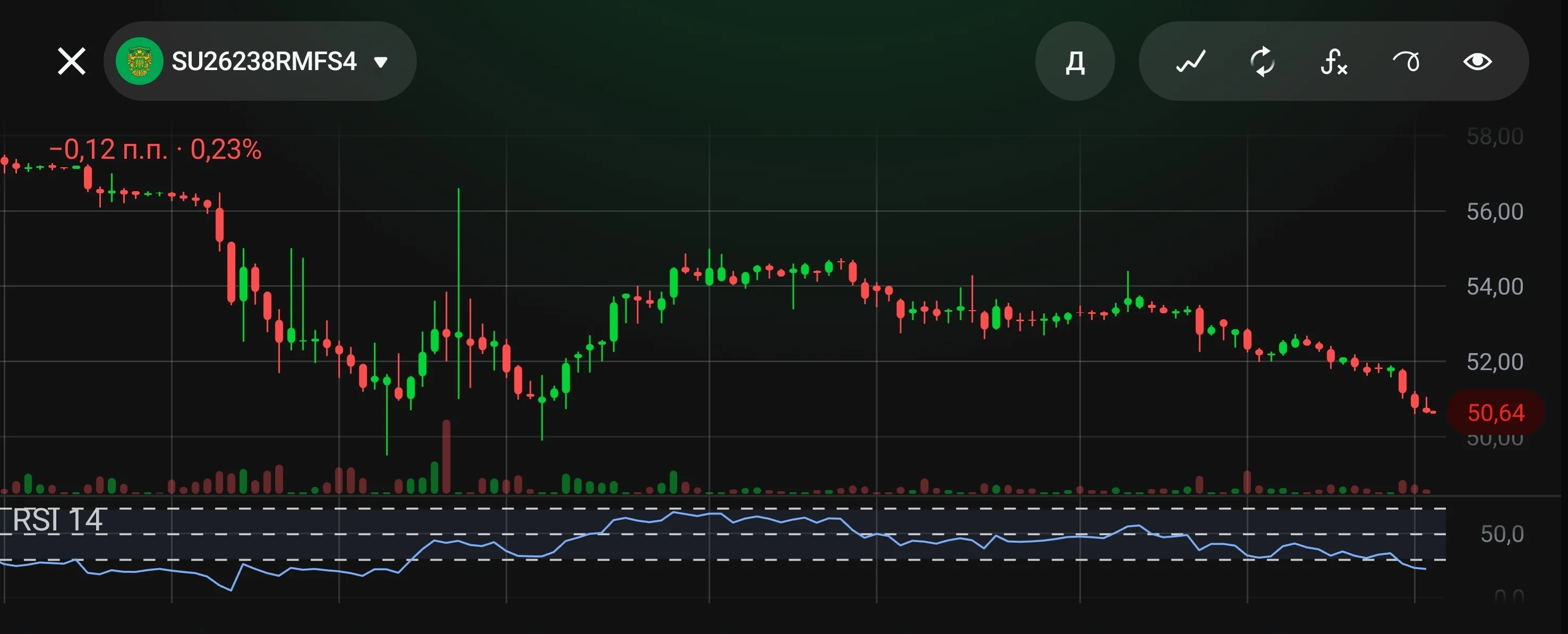Tap the 54,00 price axis label

[1494, 287]
